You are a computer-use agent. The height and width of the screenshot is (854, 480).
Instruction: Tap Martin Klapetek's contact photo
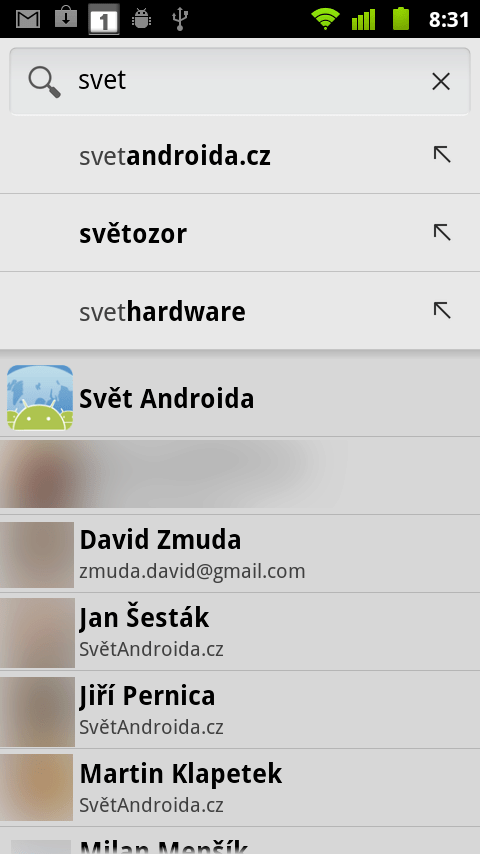click(37, 788)
